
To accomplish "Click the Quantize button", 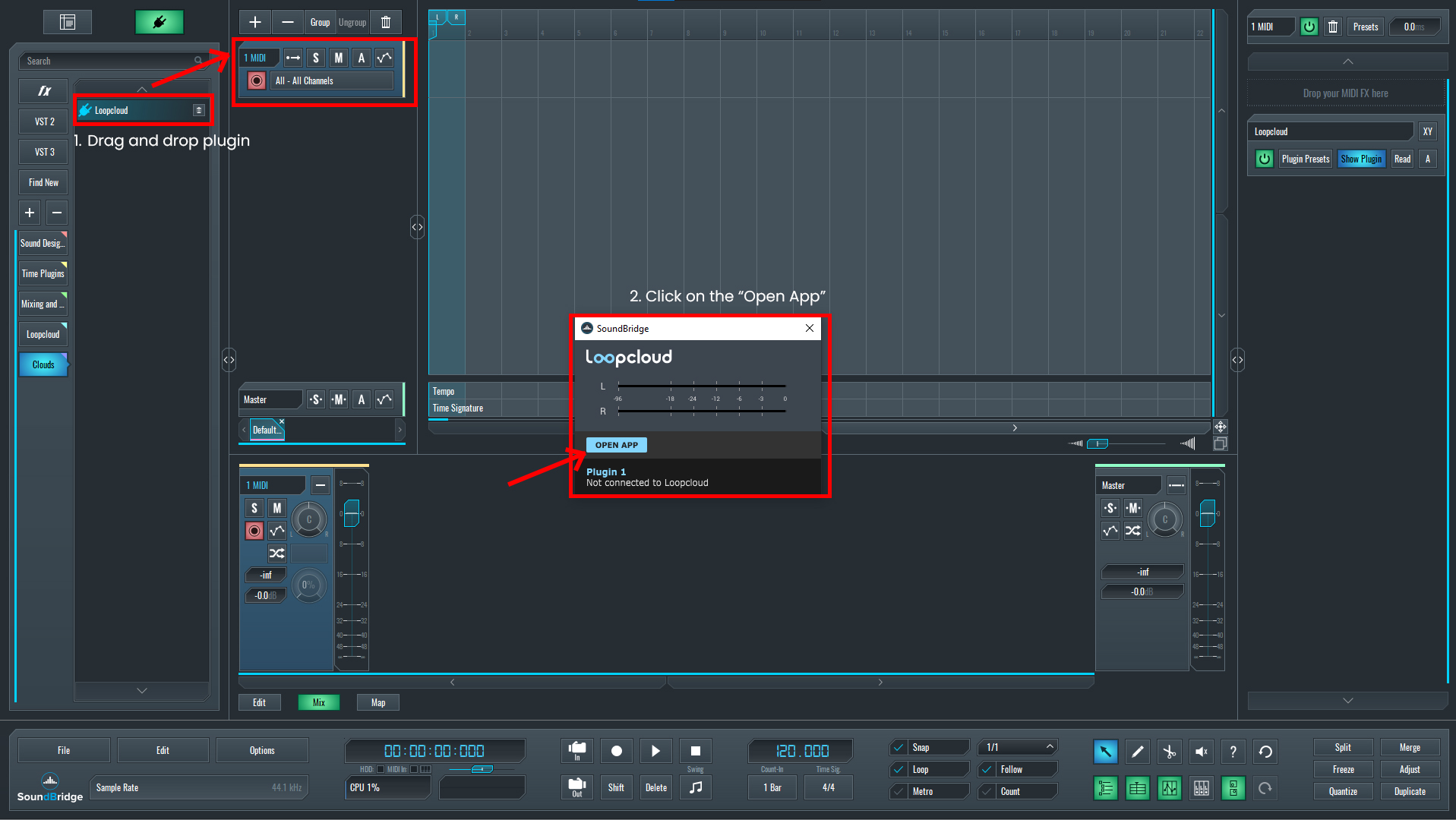I will [x=1343, y=791].
